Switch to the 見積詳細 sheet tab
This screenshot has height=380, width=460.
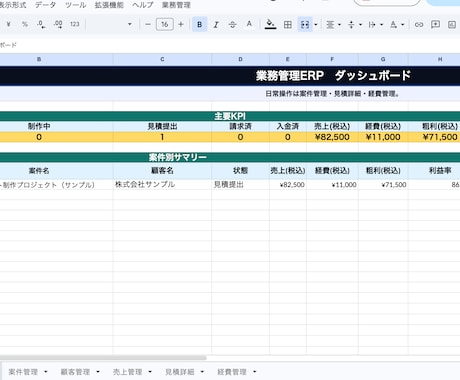[x=180, y=372]
